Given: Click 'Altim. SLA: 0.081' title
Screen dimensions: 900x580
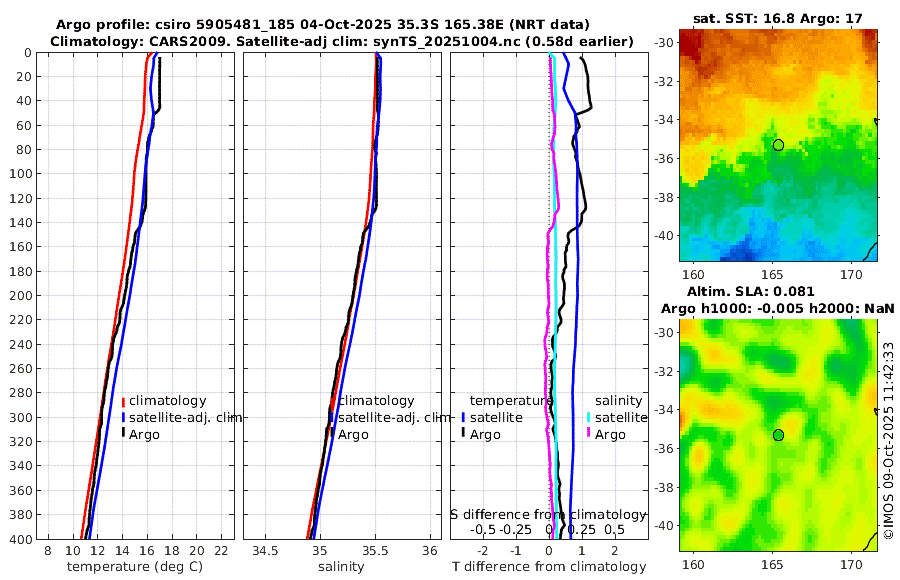Looking at the screenshot, I should coord(751,292).
